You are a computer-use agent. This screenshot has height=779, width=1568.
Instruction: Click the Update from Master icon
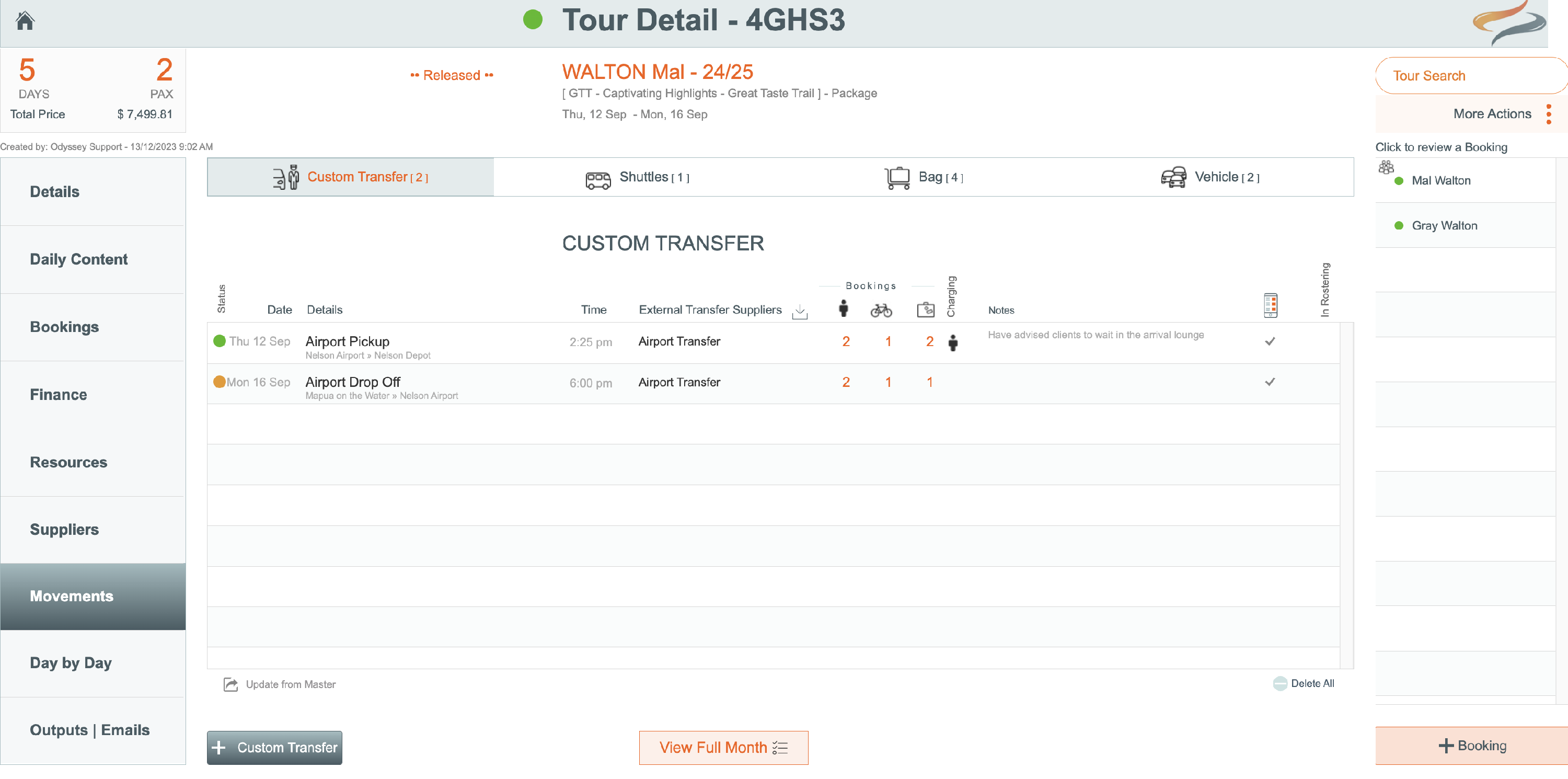[230, 684]
